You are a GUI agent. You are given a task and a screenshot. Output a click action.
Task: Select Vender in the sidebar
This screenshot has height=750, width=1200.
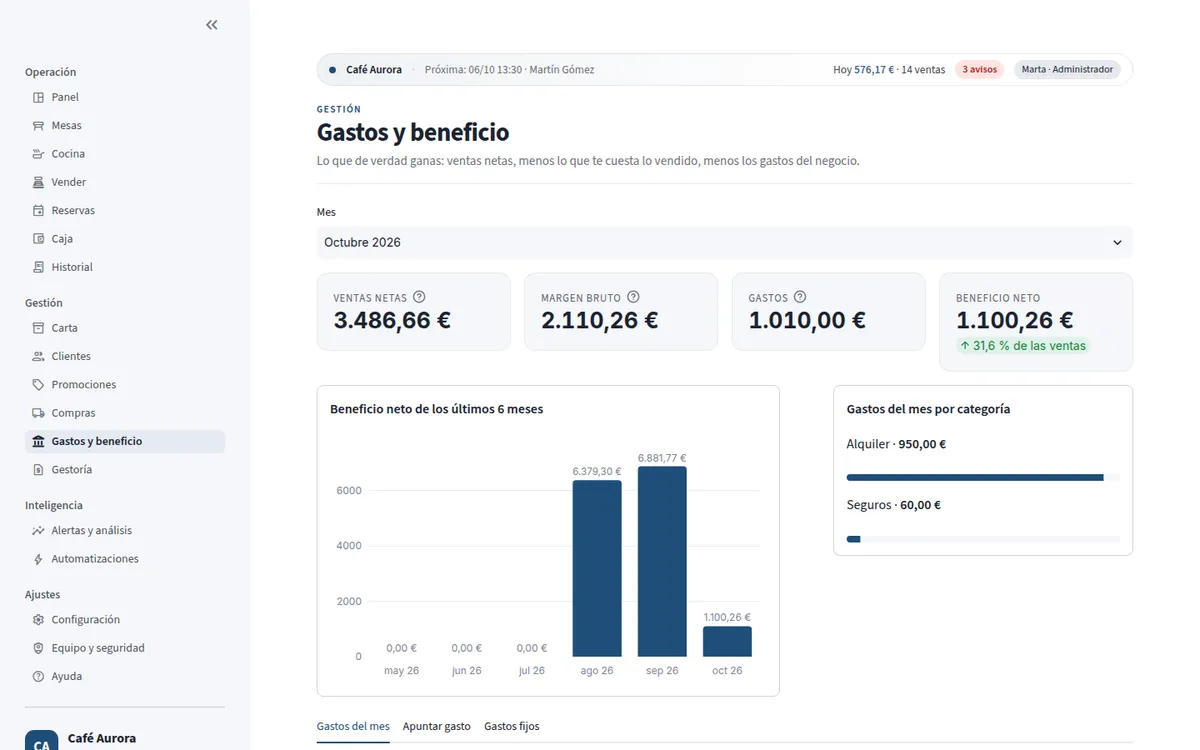(x=125, y=182)
